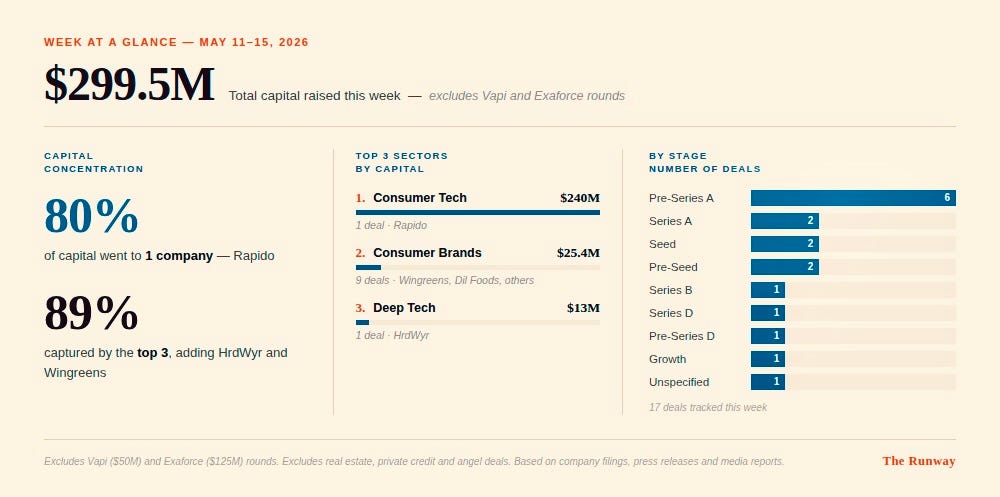Click the 89% top 3 figure
1000x497 pixels.
91,313
